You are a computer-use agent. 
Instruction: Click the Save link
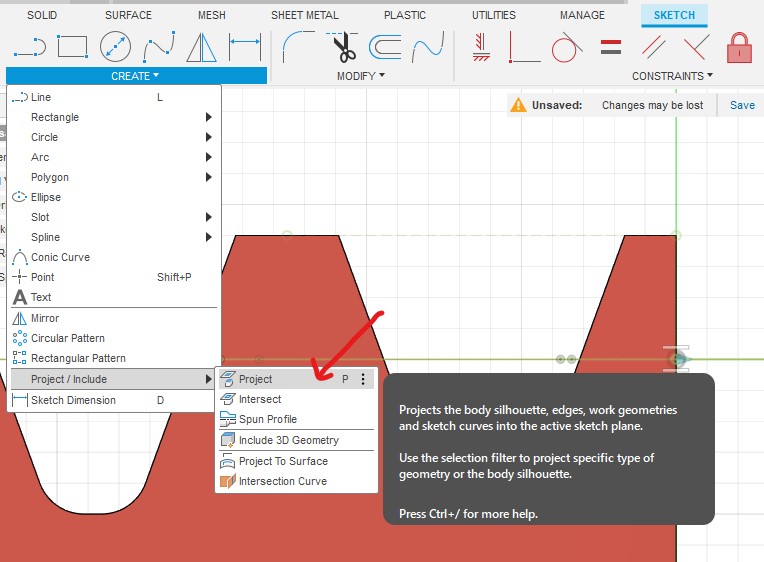pyautogui.click(x=742, y=105)
